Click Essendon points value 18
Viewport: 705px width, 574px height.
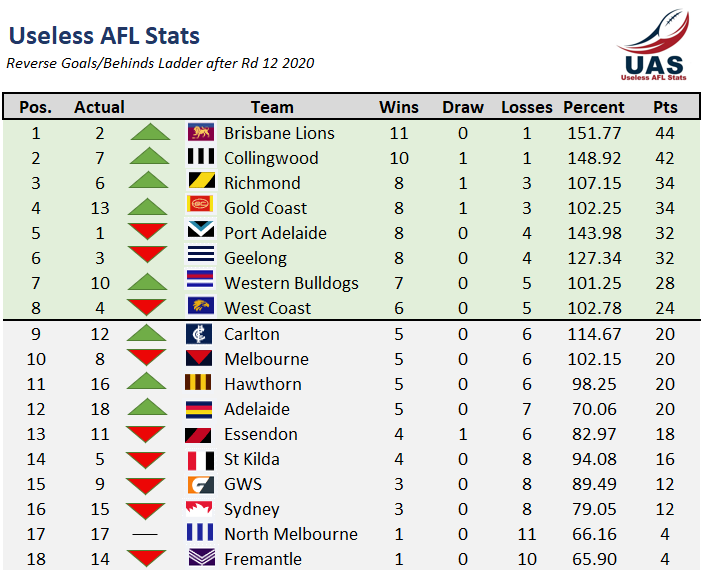click(x=665, y=434)
